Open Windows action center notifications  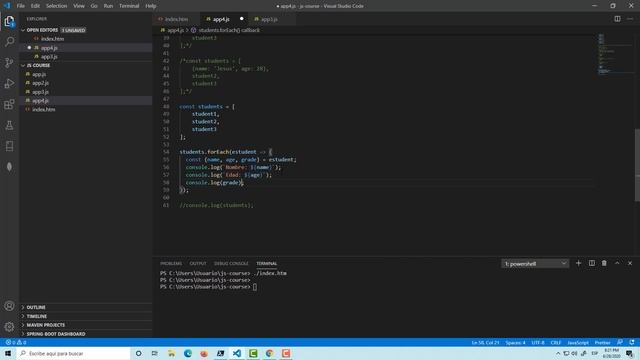[x=629, y=353]
